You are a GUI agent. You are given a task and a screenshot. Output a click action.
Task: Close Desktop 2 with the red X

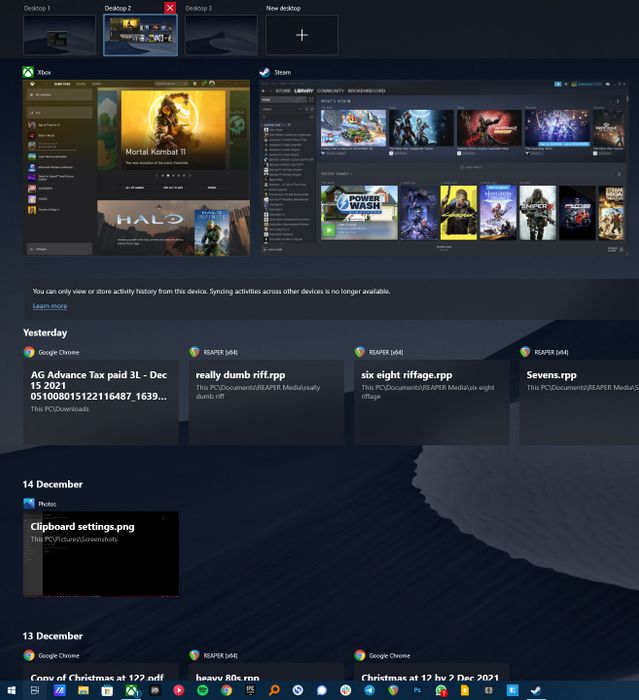click(170, 8)
